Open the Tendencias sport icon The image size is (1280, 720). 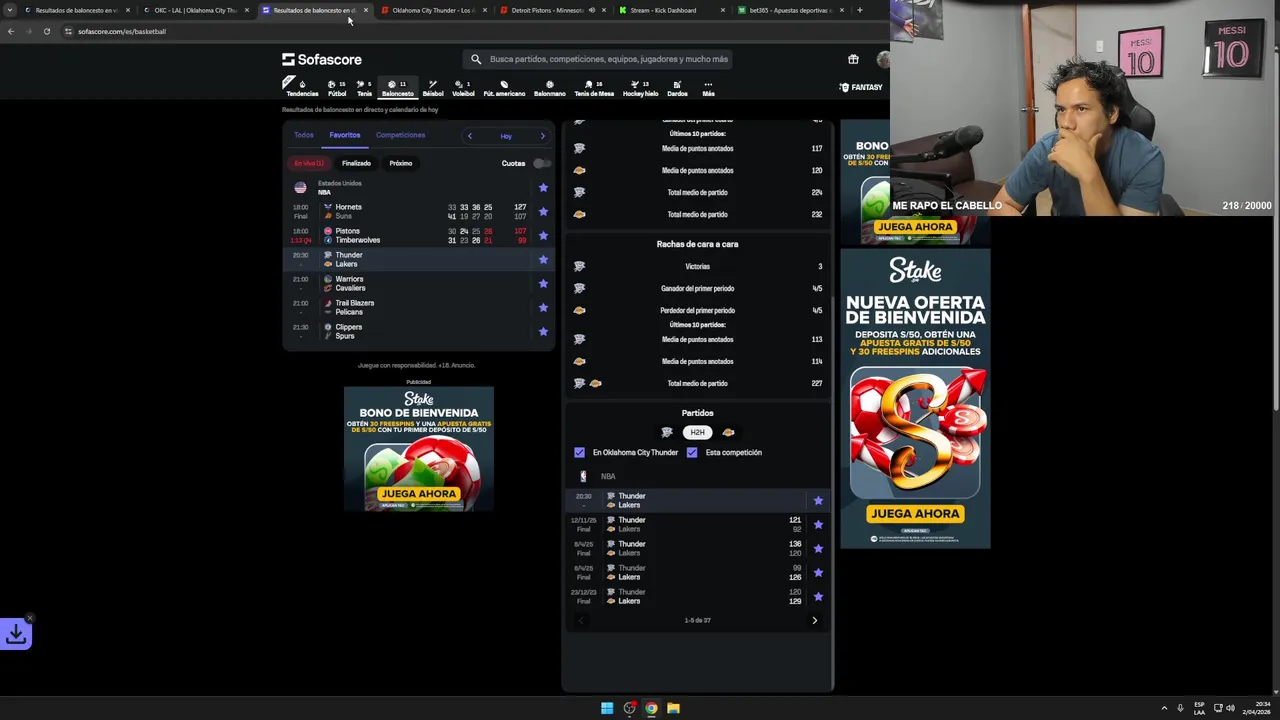(x=302, y=88)
